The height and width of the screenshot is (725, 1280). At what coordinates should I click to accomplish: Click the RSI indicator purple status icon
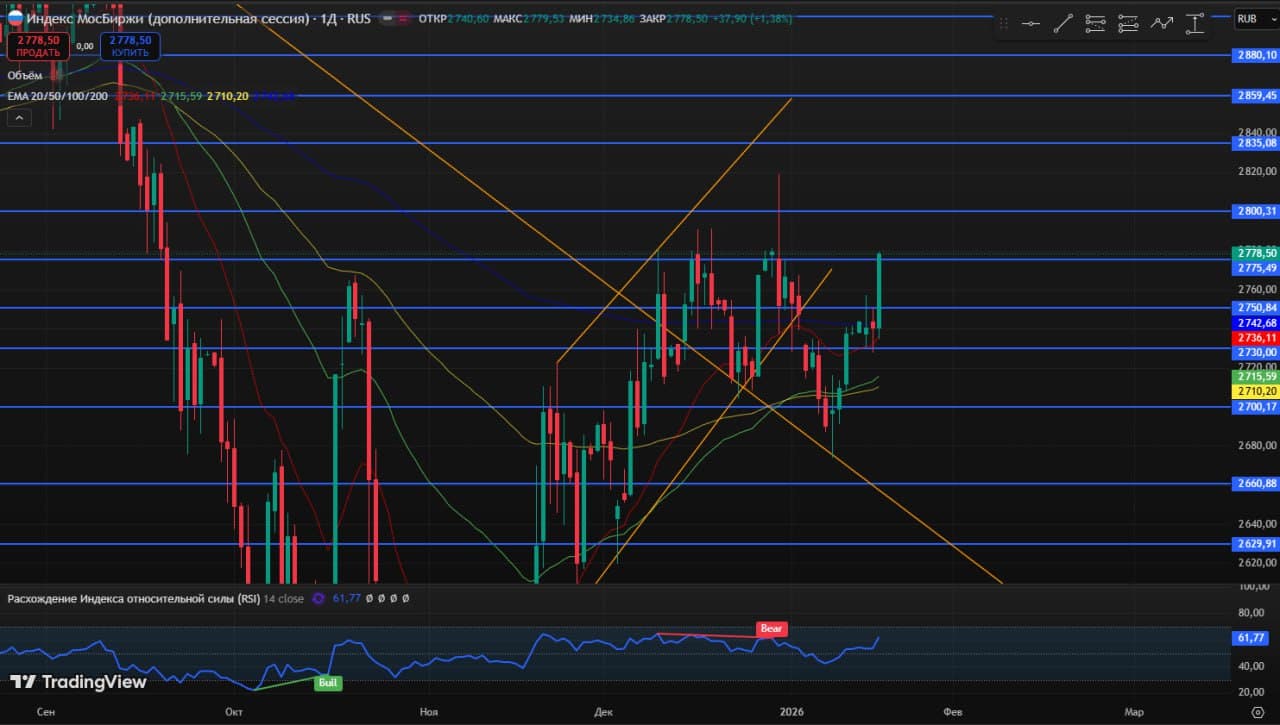tap(319, 598)
